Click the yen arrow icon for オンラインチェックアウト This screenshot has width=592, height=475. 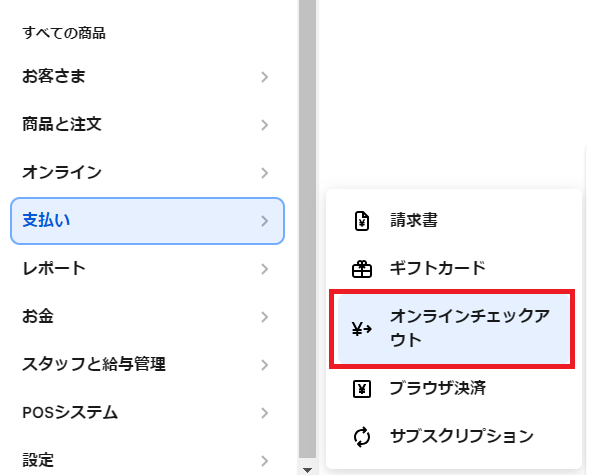[x=362, y=328]
